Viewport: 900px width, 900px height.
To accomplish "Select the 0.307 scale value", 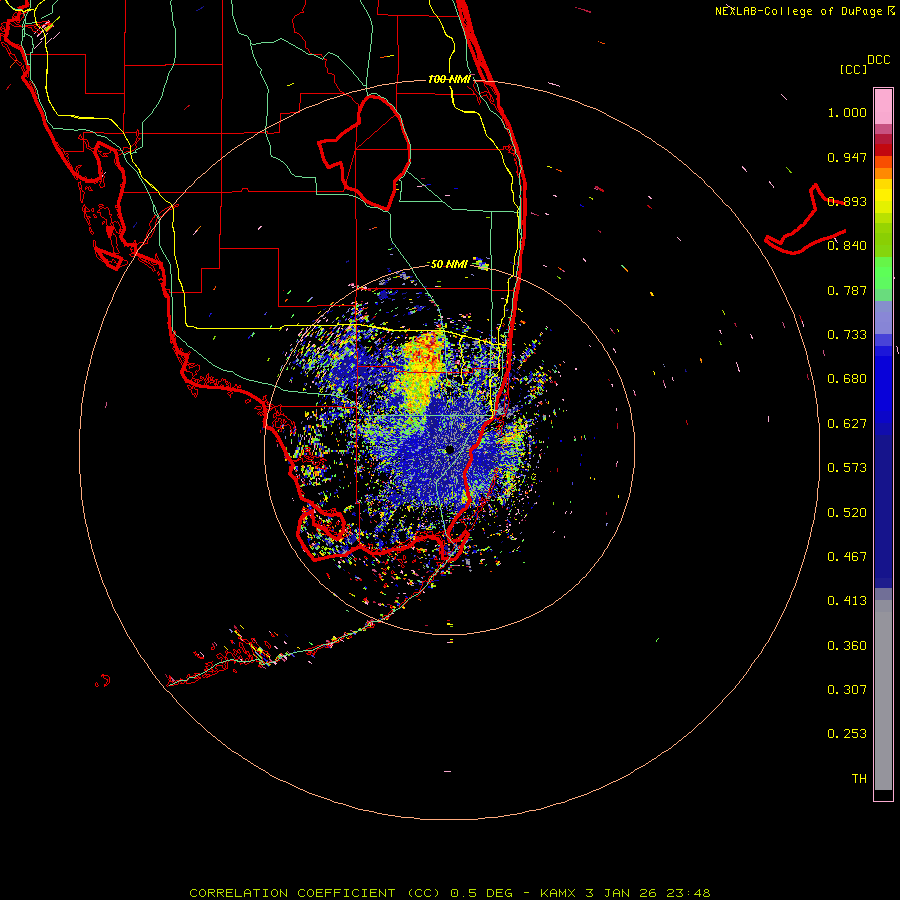I will (847, 690).
